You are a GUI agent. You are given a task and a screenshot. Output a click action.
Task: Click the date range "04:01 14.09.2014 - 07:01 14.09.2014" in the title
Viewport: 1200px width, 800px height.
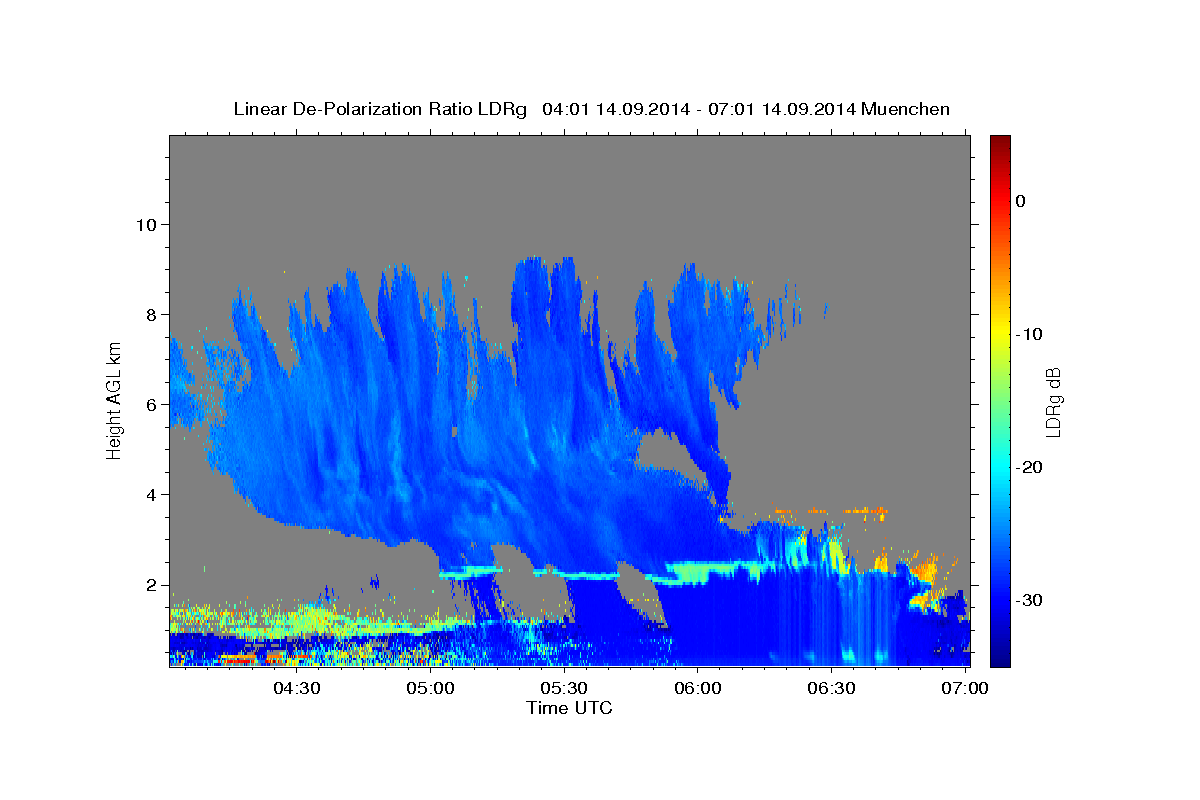pyautogui.click(x=697, y=109)
